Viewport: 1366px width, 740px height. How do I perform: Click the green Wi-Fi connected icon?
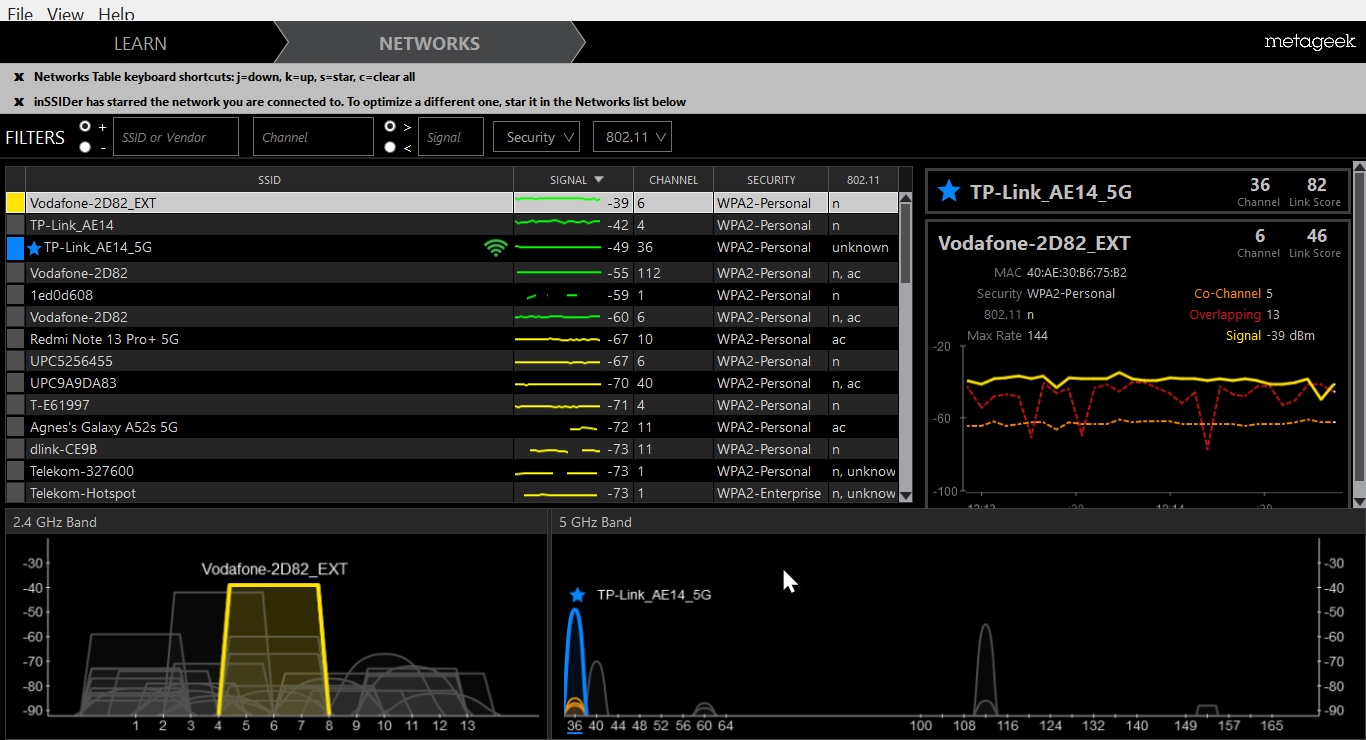(x=495, y=247)
